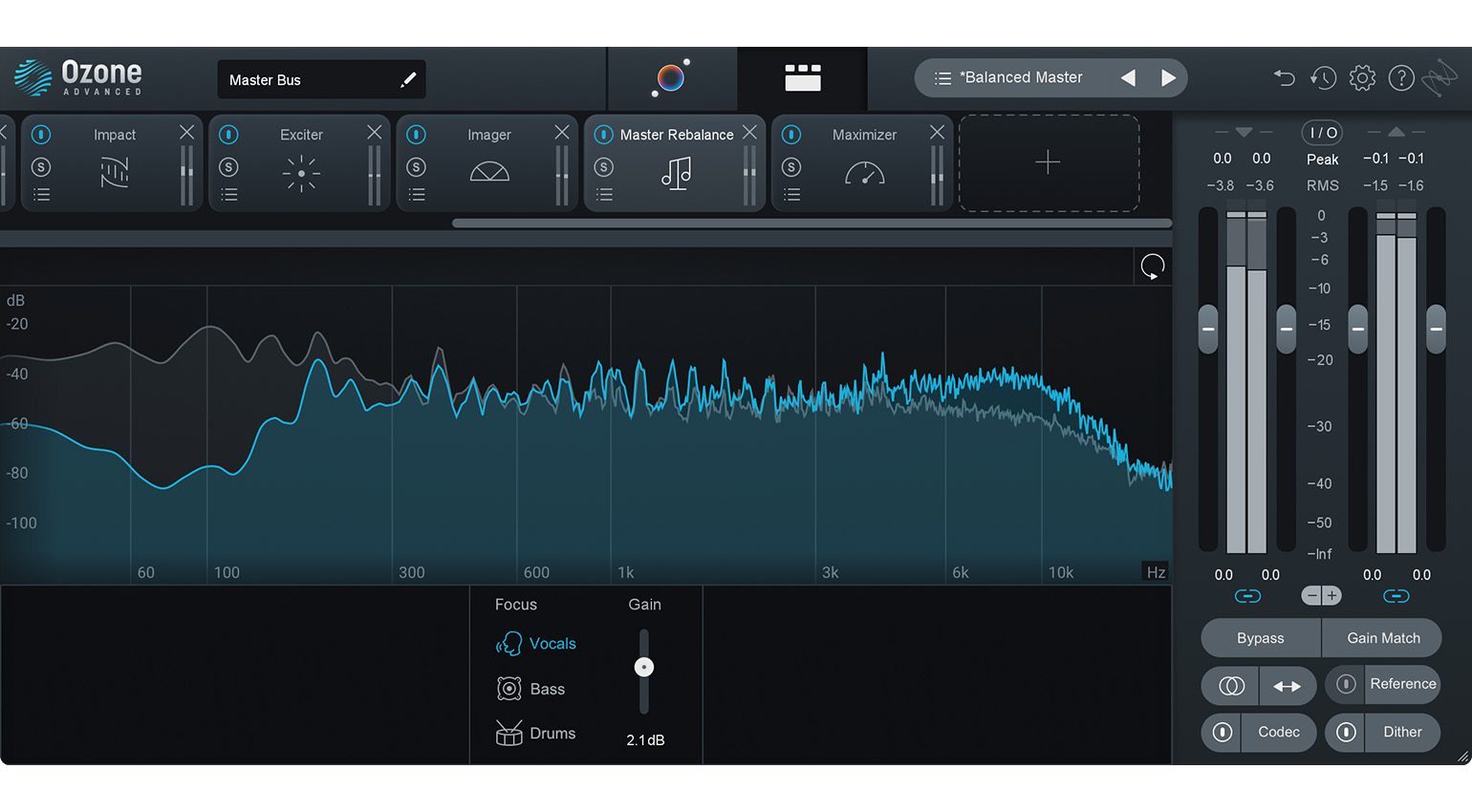Open the settings gear icon

(1362, 78)
